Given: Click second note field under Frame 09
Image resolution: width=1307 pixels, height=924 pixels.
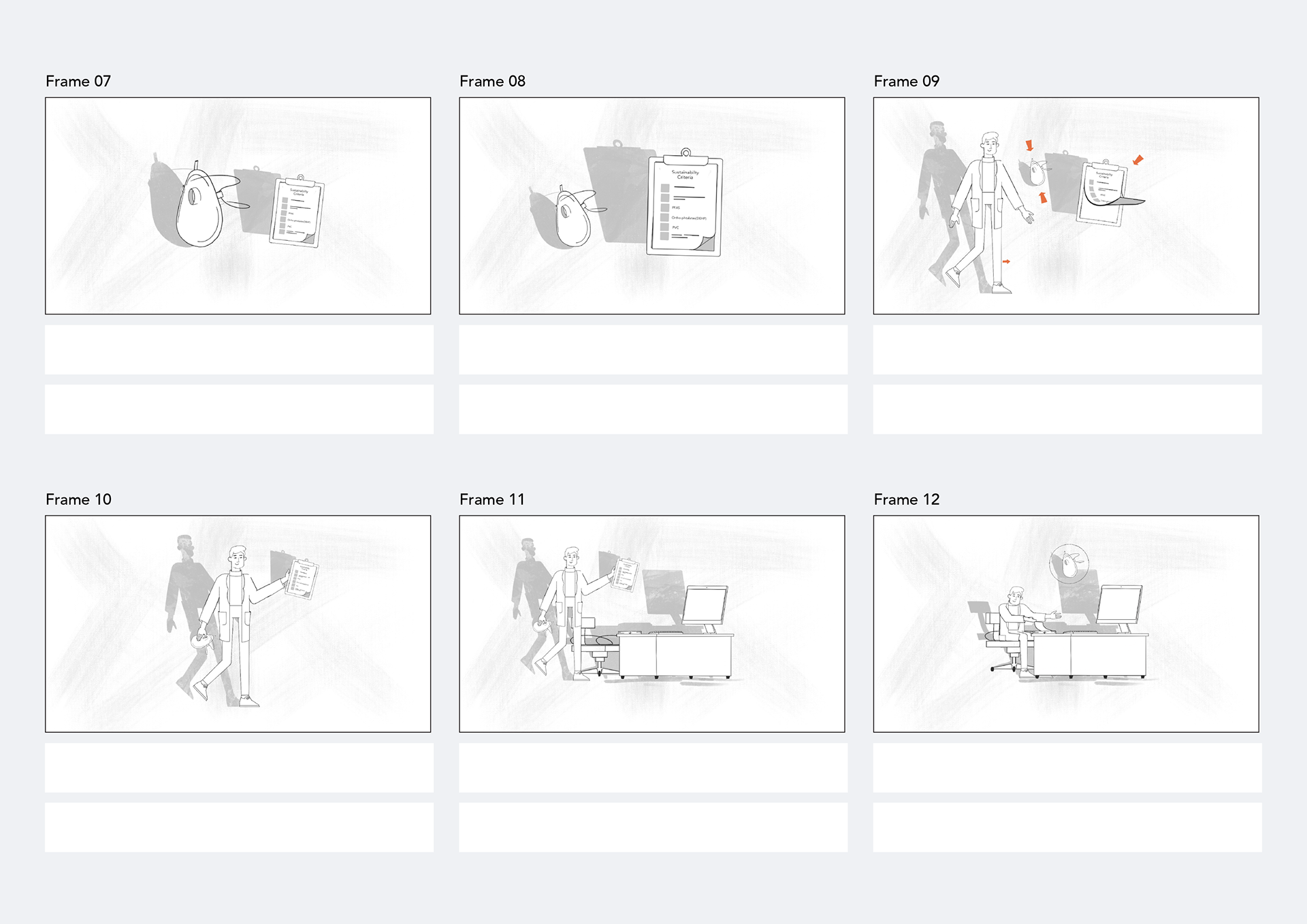Looking at the screenshot, I should pyautogui.click(x=1067, y=410).
